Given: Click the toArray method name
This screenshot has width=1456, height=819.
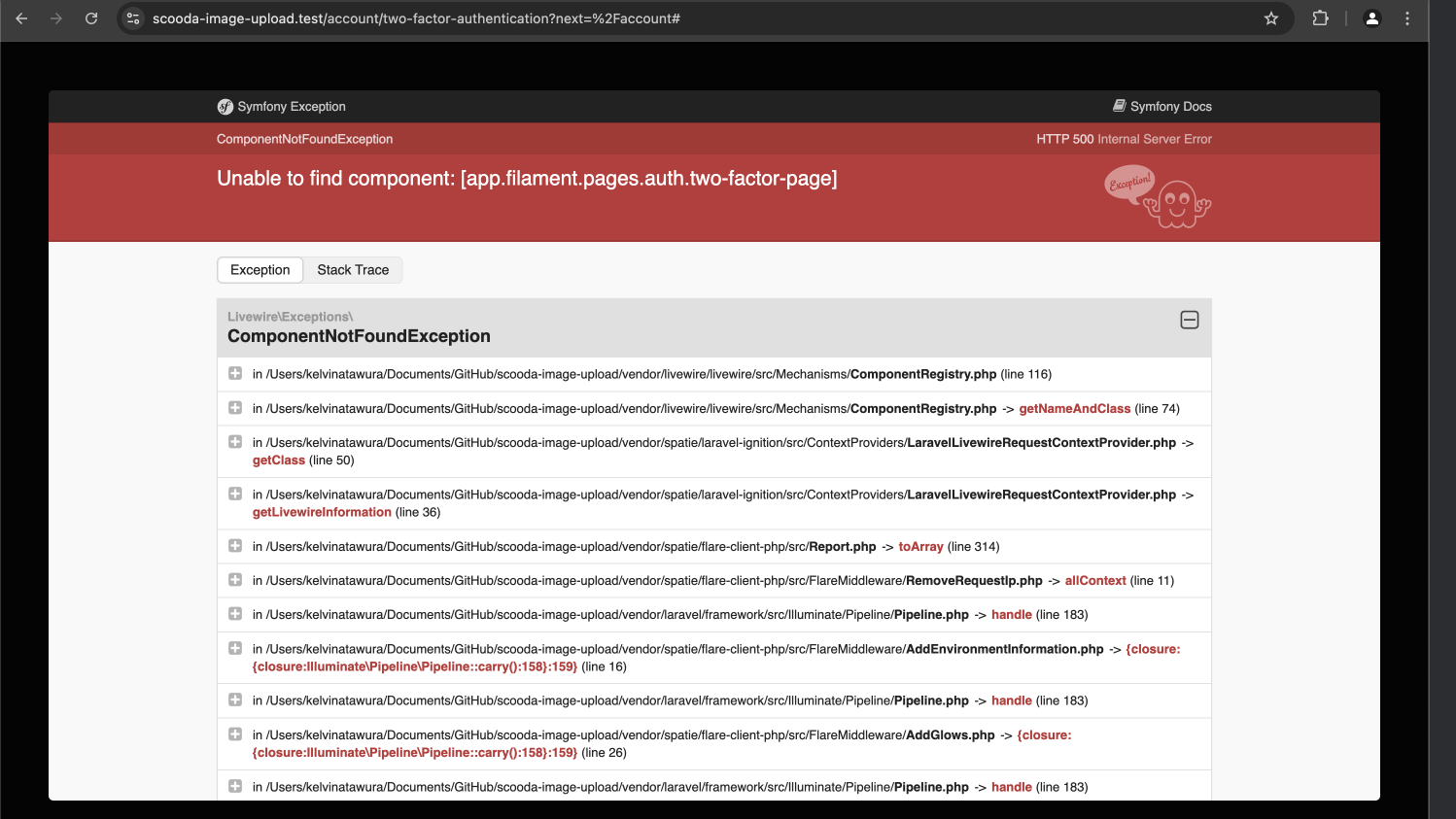Looking at the screenshot, I should 920,547.
